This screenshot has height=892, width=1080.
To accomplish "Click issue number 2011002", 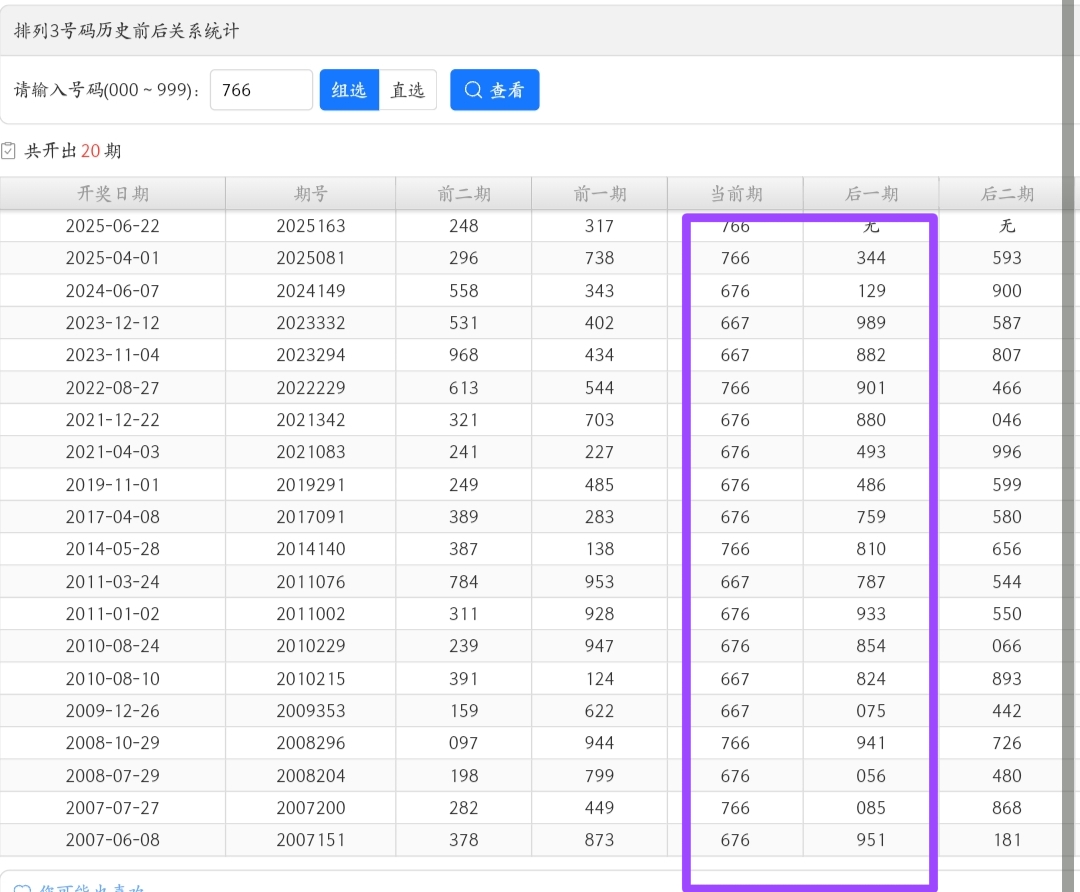I will (x=311, y=614).
